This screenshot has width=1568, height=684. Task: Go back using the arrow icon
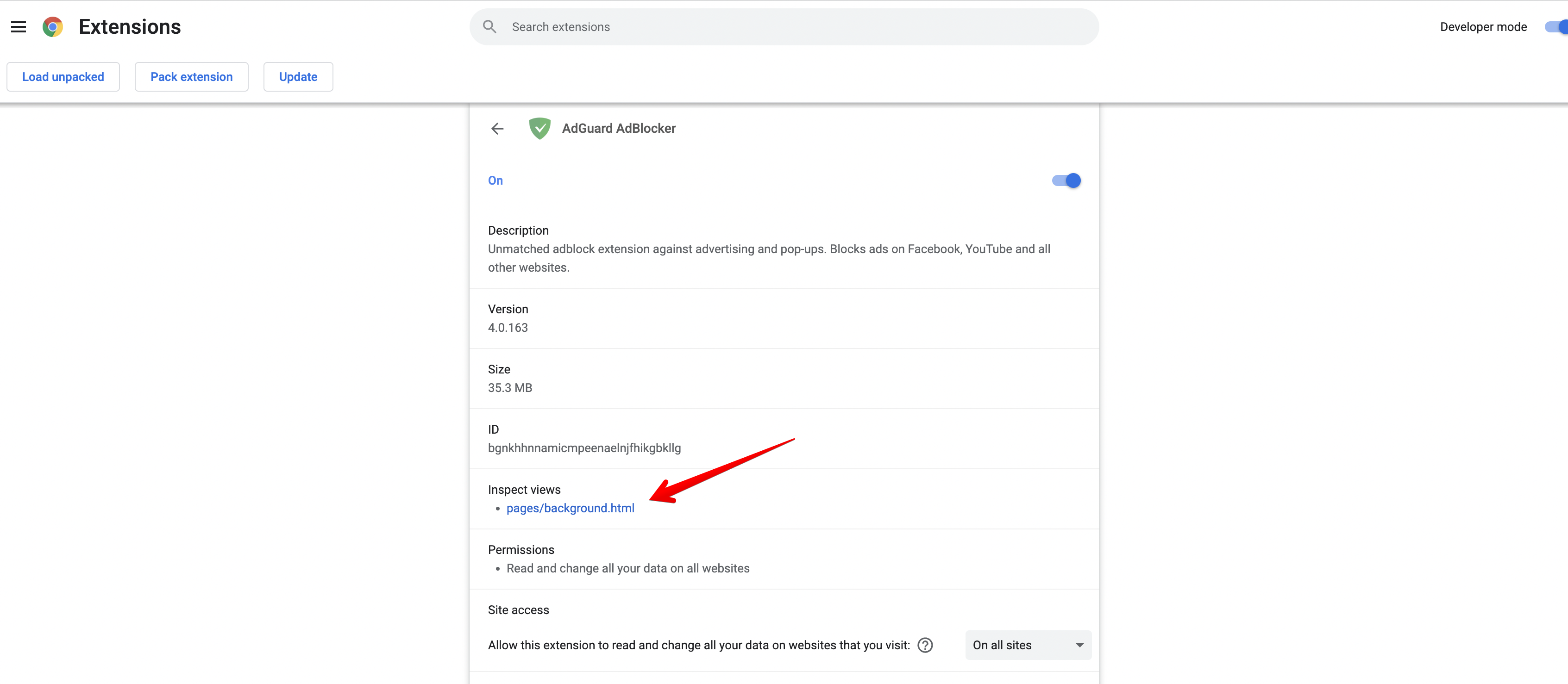497,128
